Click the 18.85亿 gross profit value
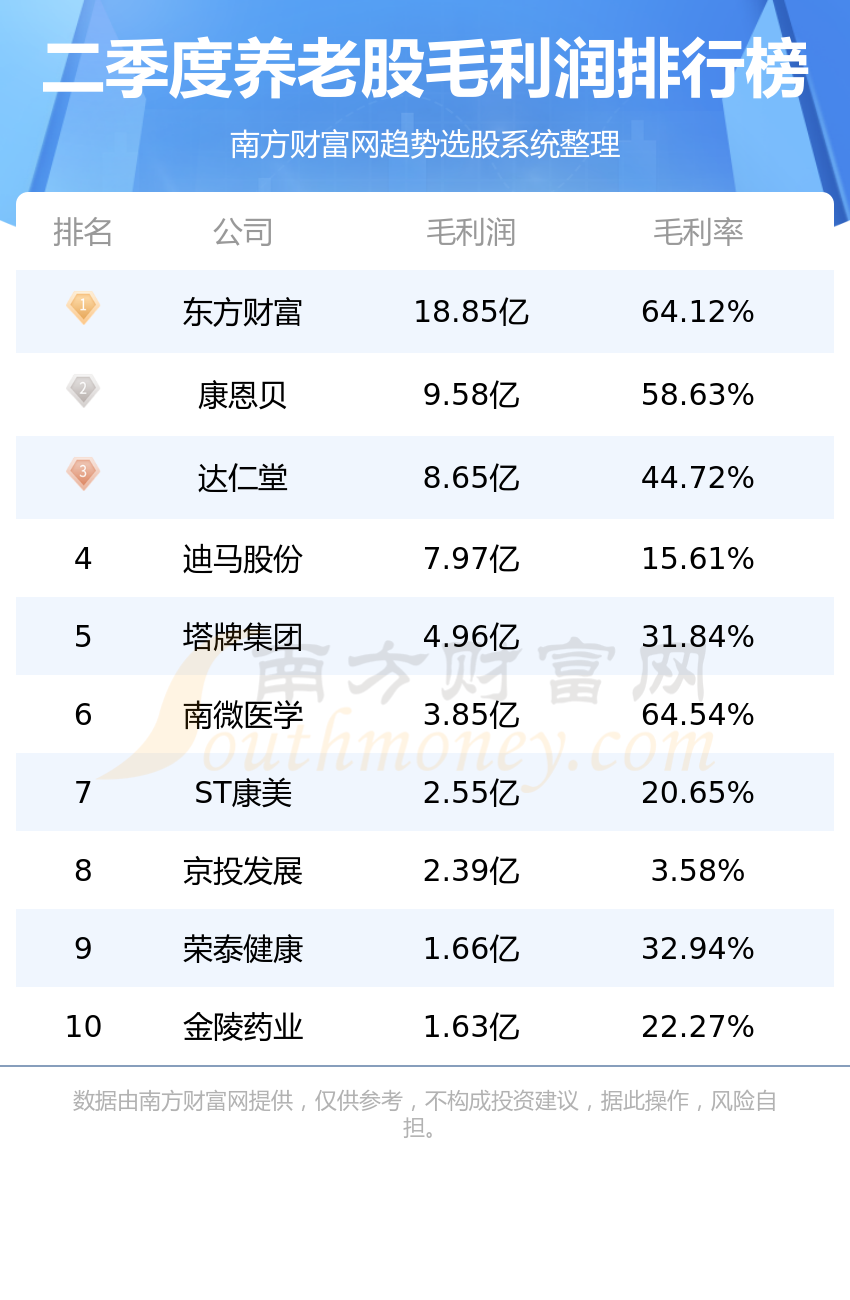 pyautogui.click(x=471, y=312)
